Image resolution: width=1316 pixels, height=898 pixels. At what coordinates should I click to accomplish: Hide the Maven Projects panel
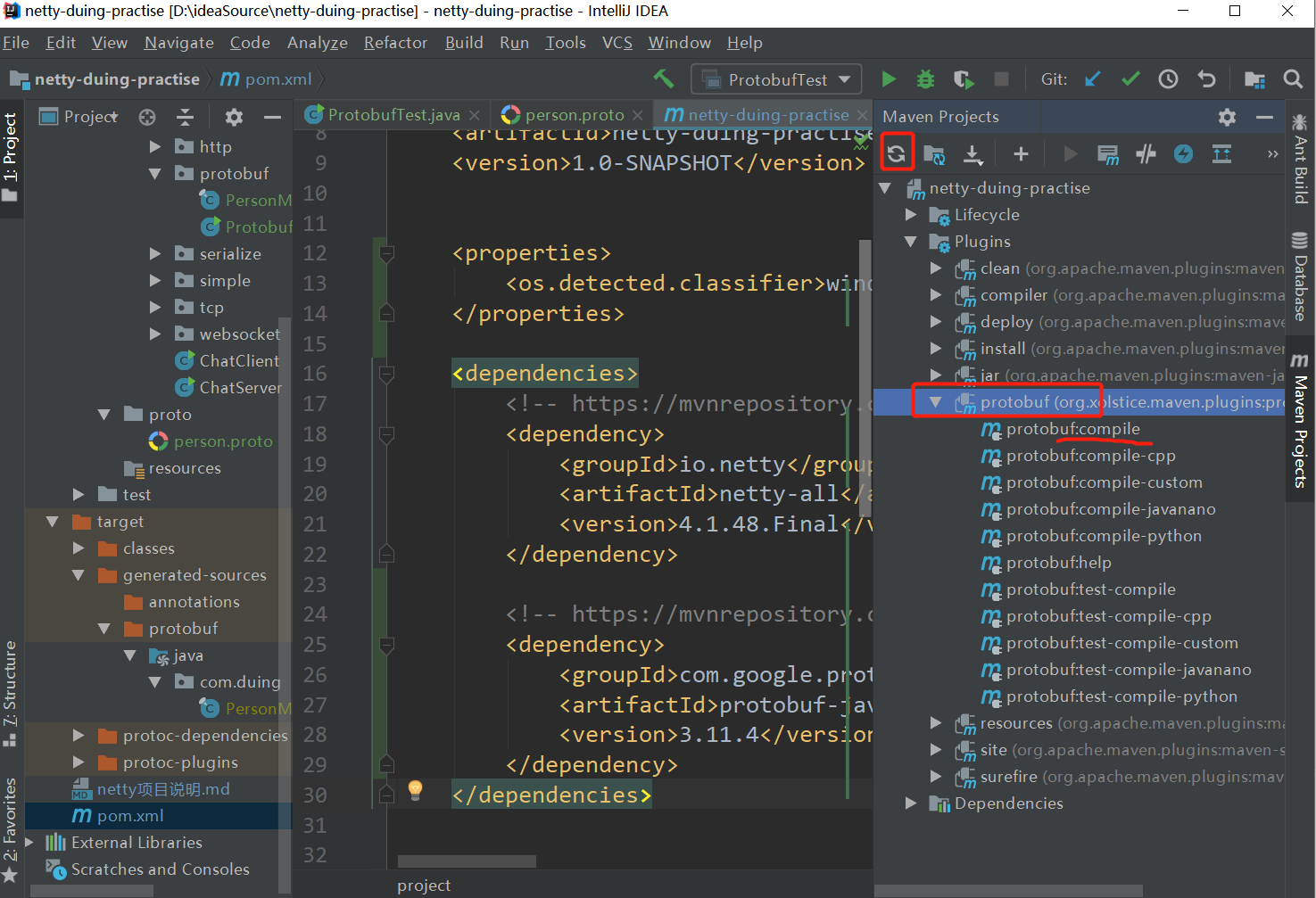pyautogui.click(x=1264, y=117)
